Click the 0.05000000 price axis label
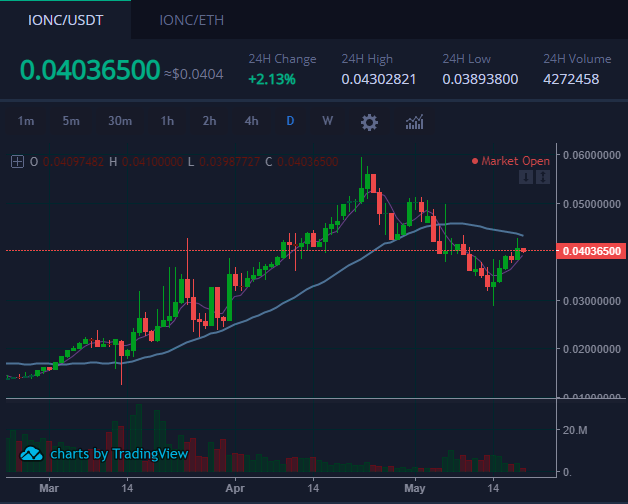This screenshot has width=628, height=504. tap(592, 204)
